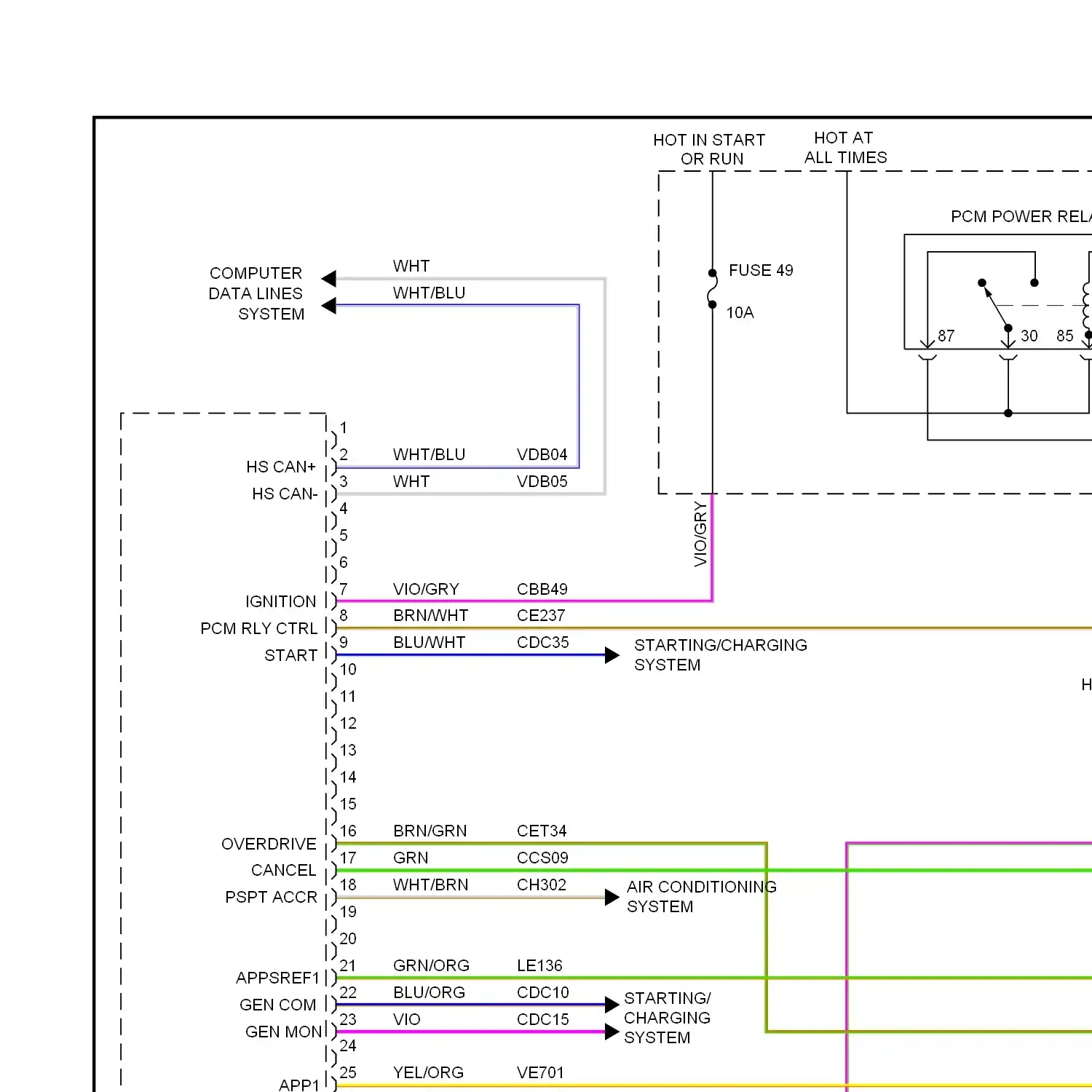
Task: Click relay terminal number 87
Action: pyautogui.click(x=946, y=336)
